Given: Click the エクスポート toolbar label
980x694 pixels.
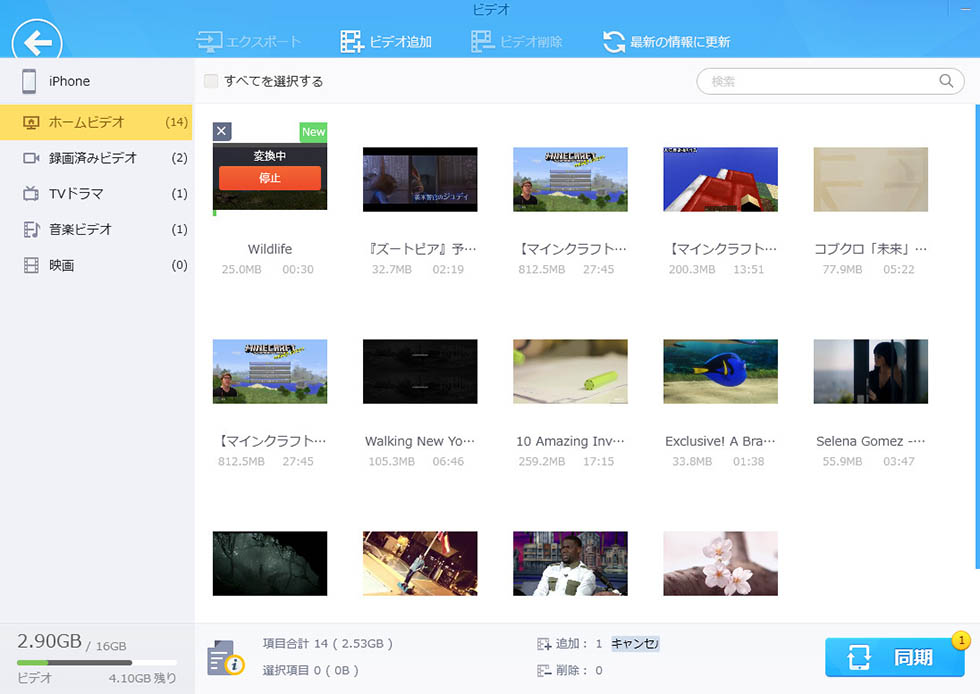Looking at the screenshot, I should [x=263, y=42].
